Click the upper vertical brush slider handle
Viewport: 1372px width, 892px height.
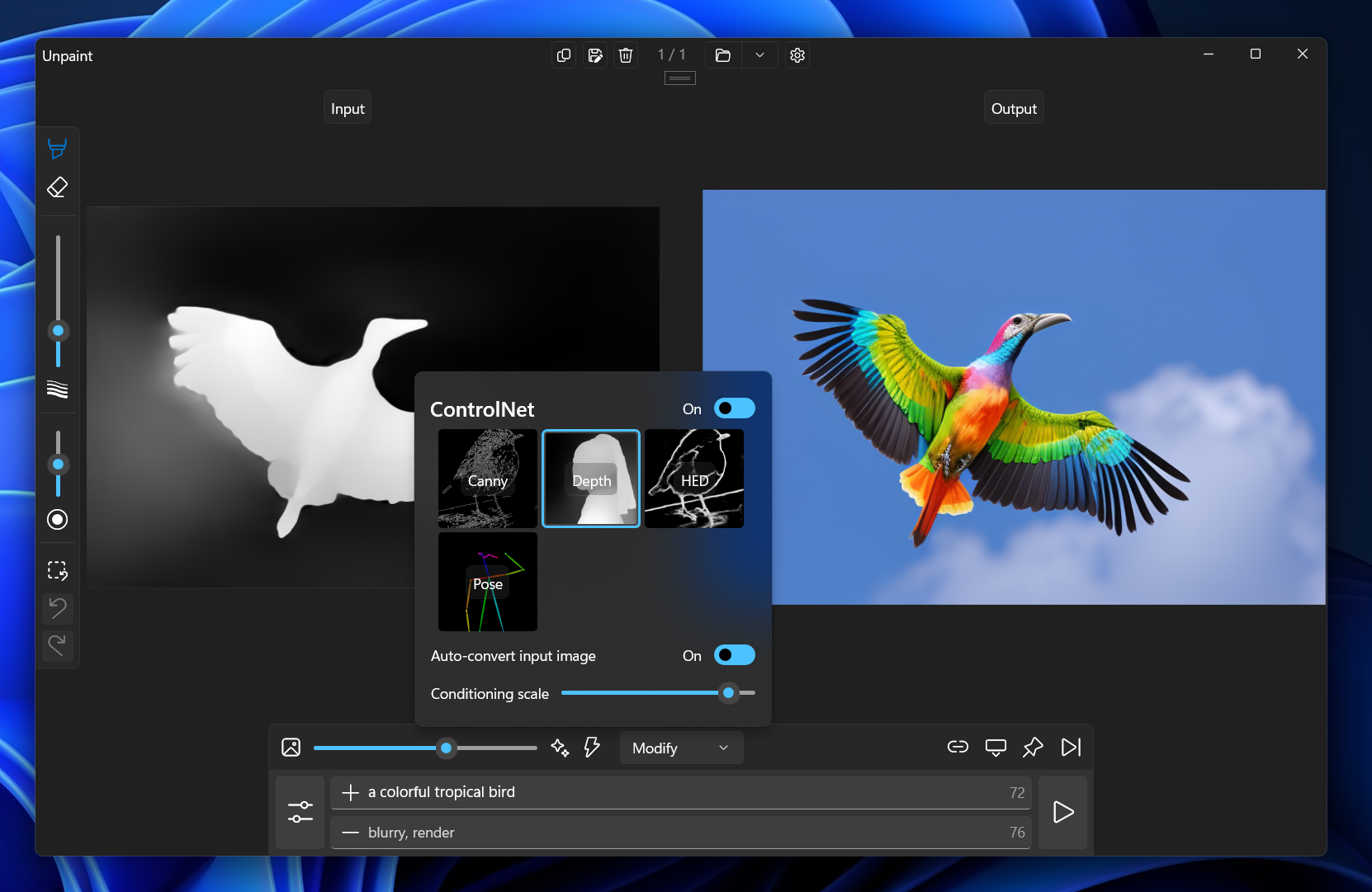click(x=58, y=331)
